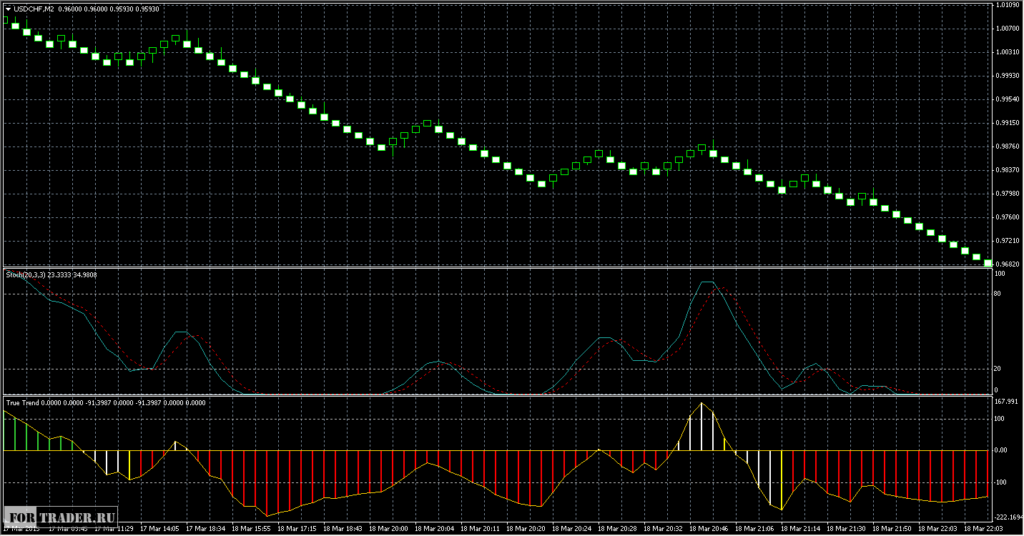The width and height of the screenshot is (1024, 536).
Task: Click the stochastic level 80 scale label
Action: click(x=998, y=294)
